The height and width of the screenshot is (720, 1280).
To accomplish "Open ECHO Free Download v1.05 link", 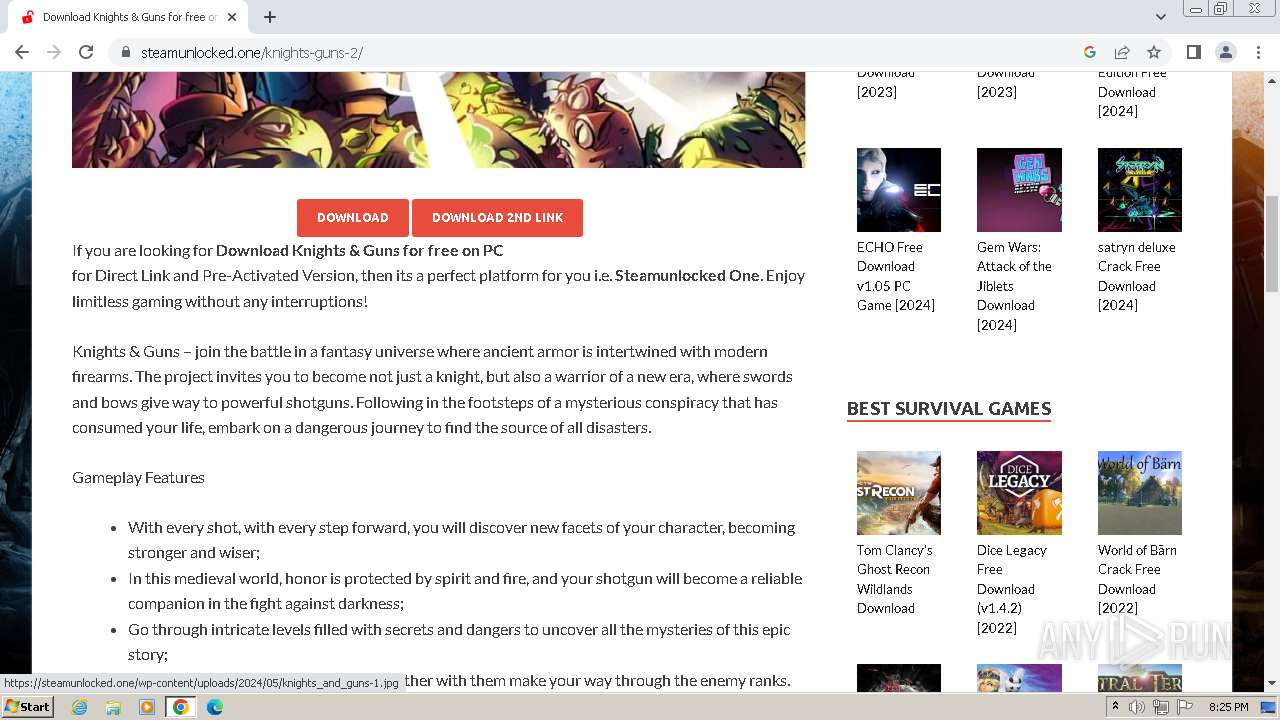I will (896, 276).
